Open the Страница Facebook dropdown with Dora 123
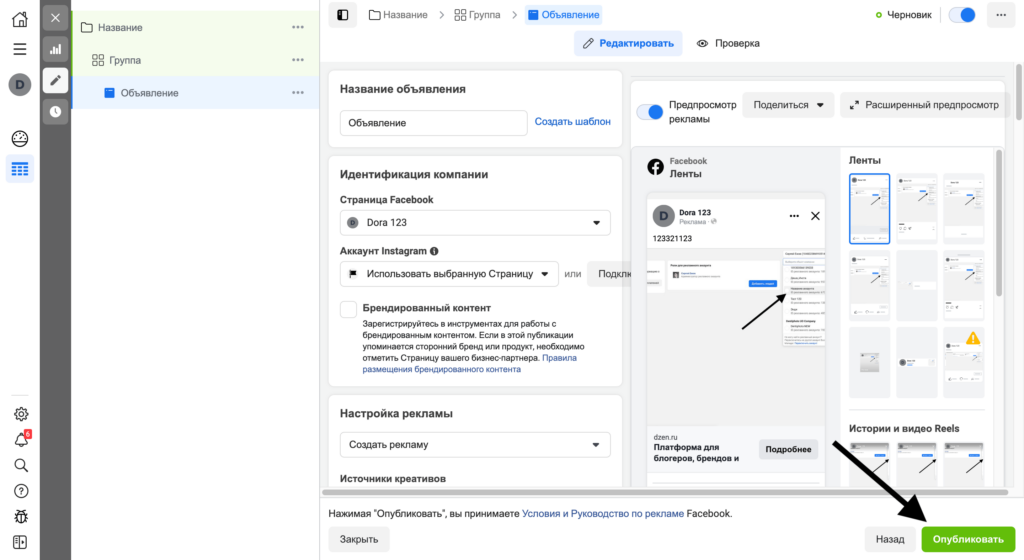Screen dimensions: 1024x560 [475, 222]
